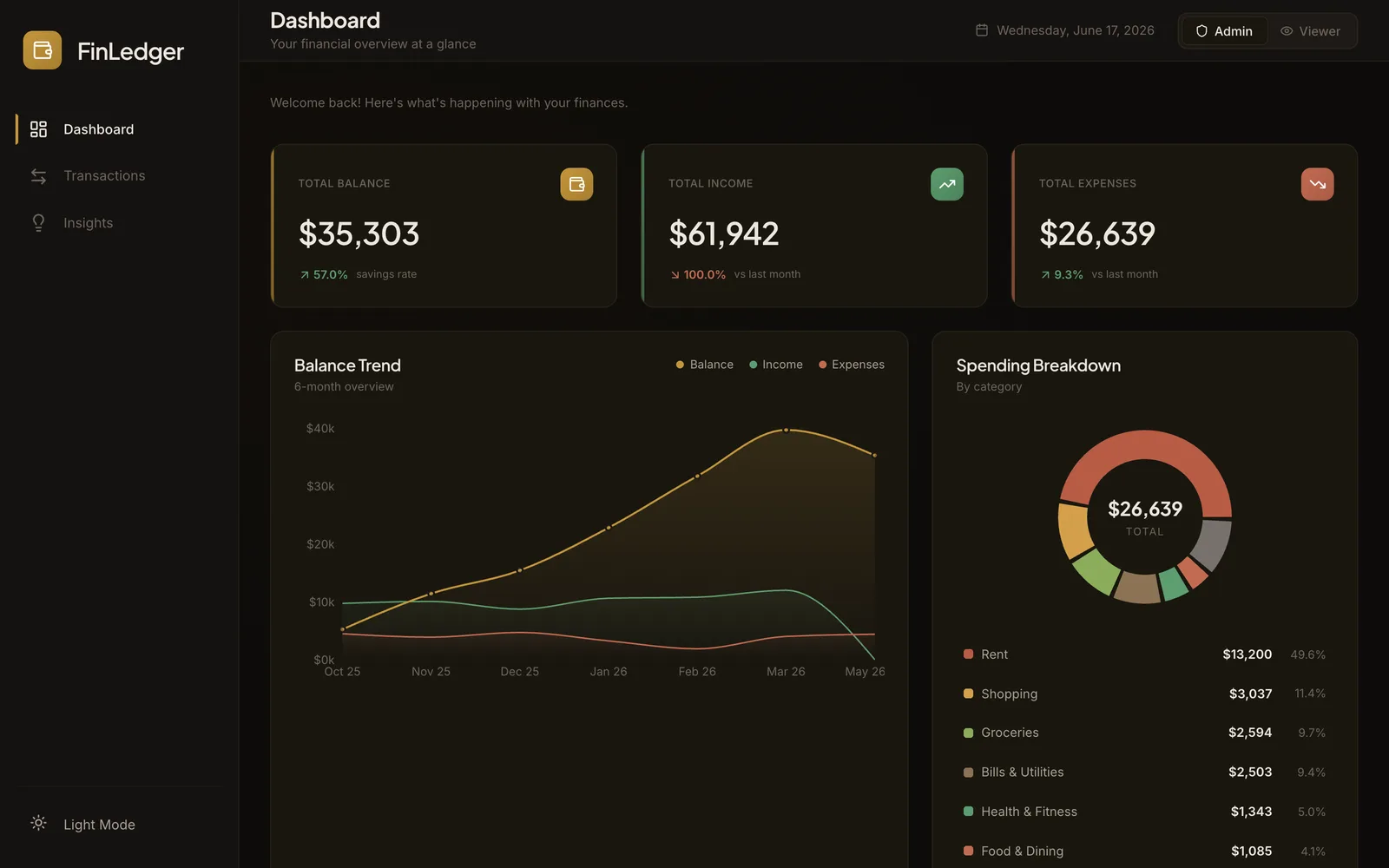Click the Bills & Utilities color dot
Screen dimensions: 1389x868
pos(968,773)
